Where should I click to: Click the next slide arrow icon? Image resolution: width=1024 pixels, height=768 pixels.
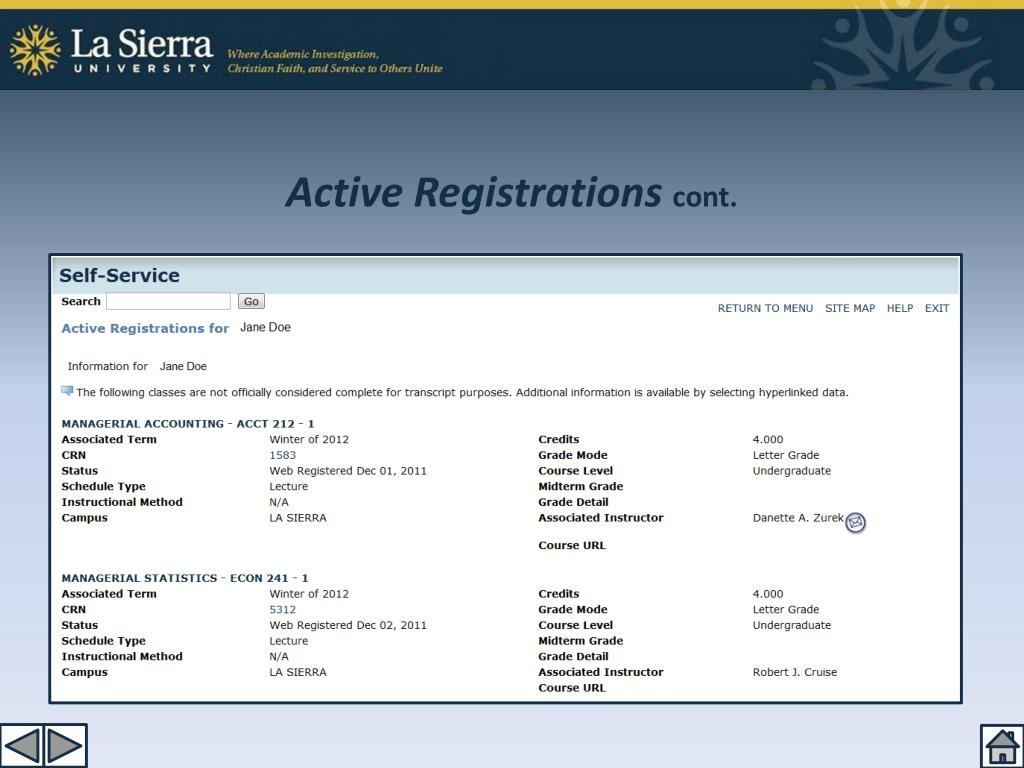point(65,745)
